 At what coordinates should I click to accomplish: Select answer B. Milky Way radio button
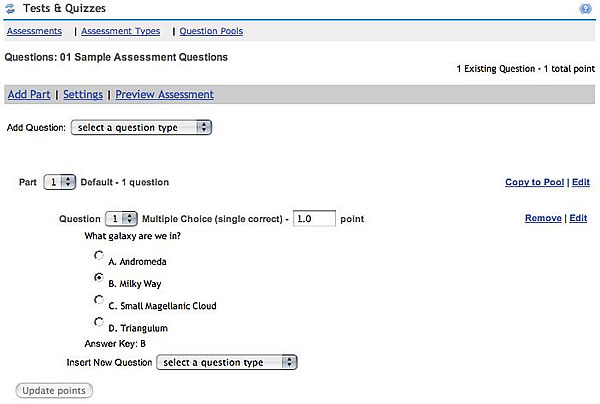(99, 277)
